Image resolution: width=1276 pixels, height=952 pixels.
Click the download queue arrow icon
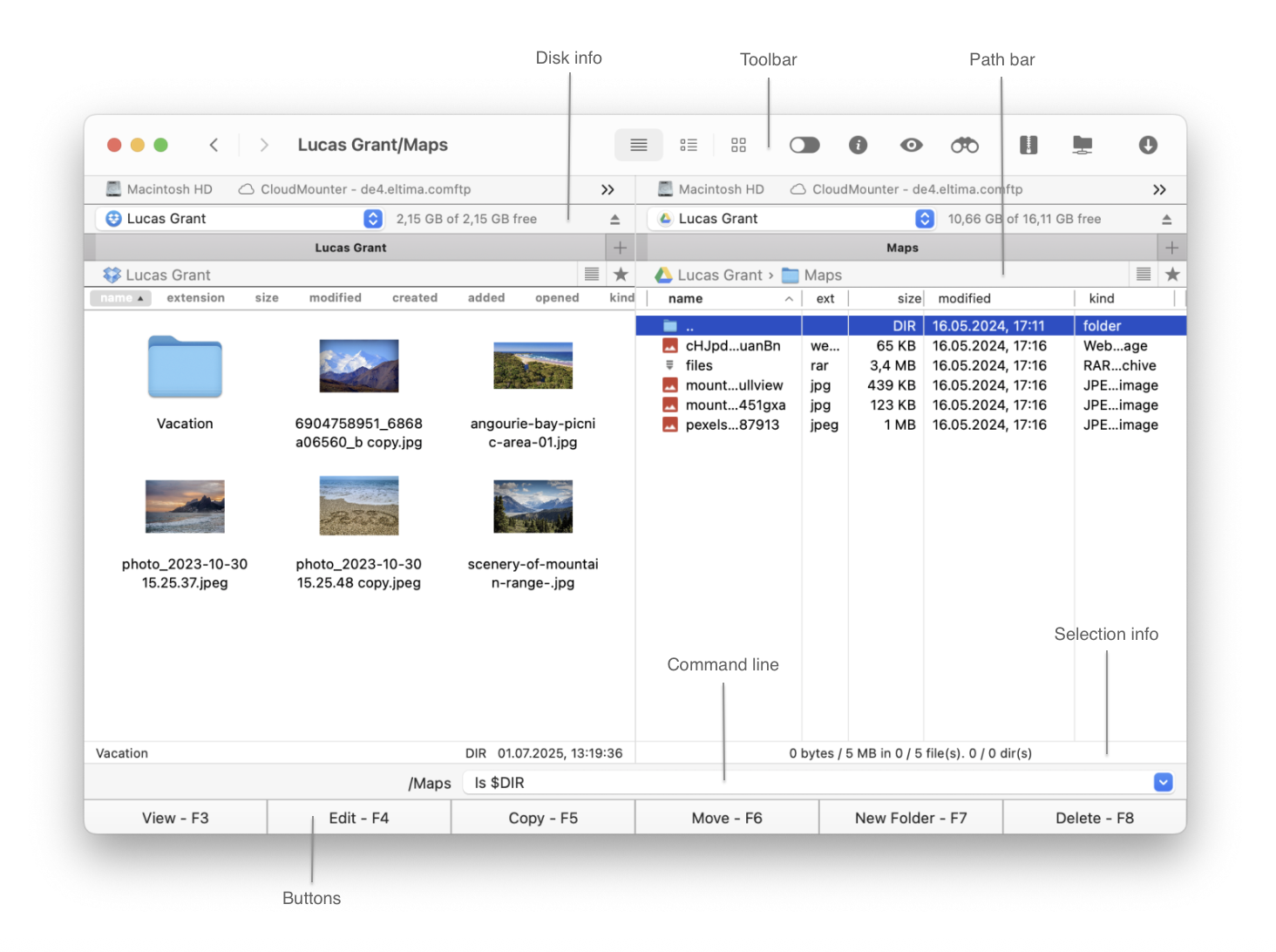coord(1147,146)
